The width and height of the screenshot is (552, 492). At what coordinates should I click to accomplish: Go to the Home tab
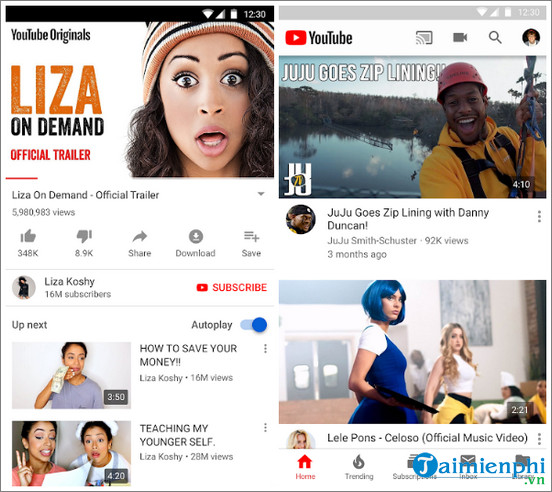point(305,467)
